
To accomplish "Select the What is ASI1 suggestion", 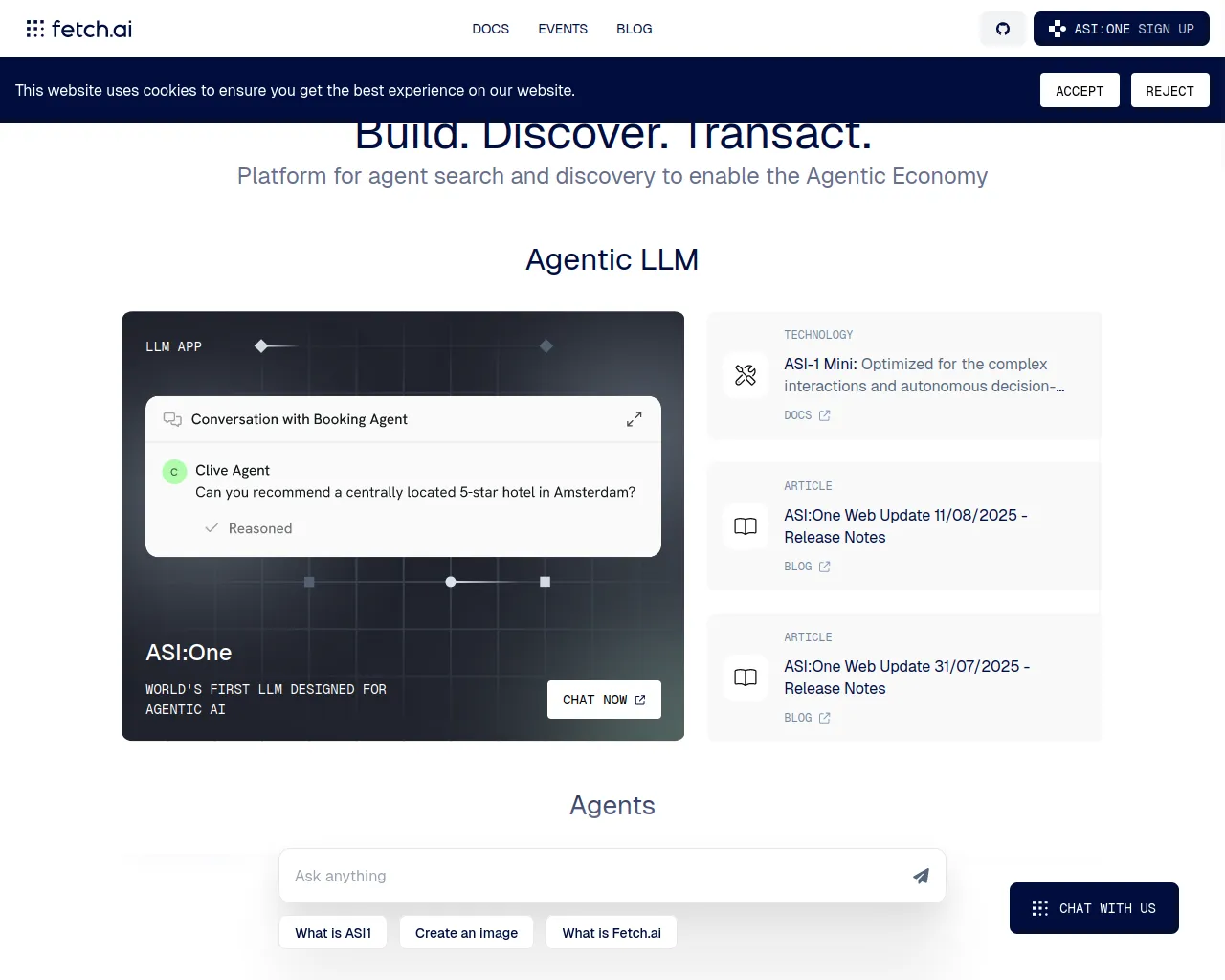I will point(333,933).
